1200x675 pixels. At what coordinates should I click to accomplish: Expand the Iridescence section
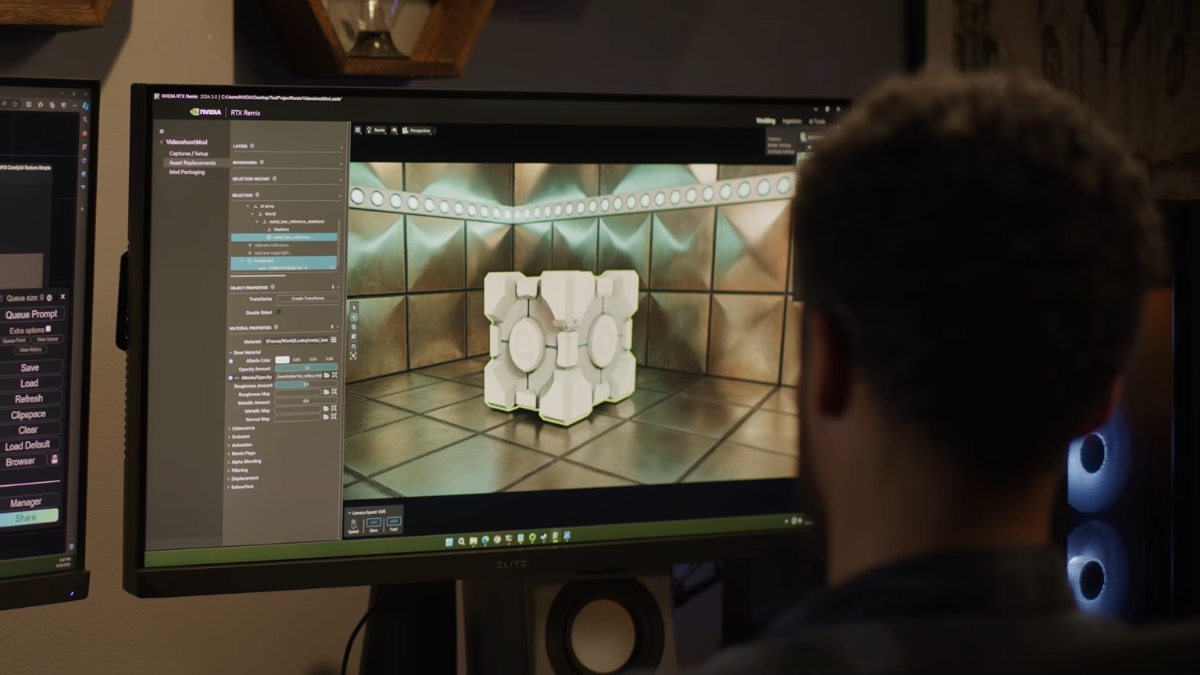[x=230, y=428]
